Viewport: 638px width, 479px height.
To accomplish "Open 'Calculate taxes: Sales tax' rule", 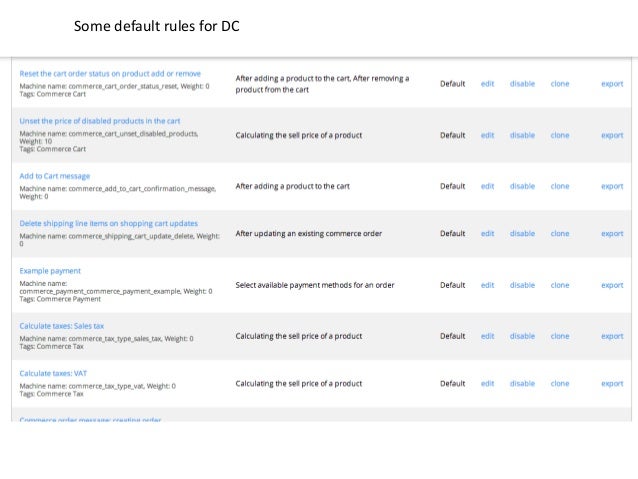I will pos(62,325).
